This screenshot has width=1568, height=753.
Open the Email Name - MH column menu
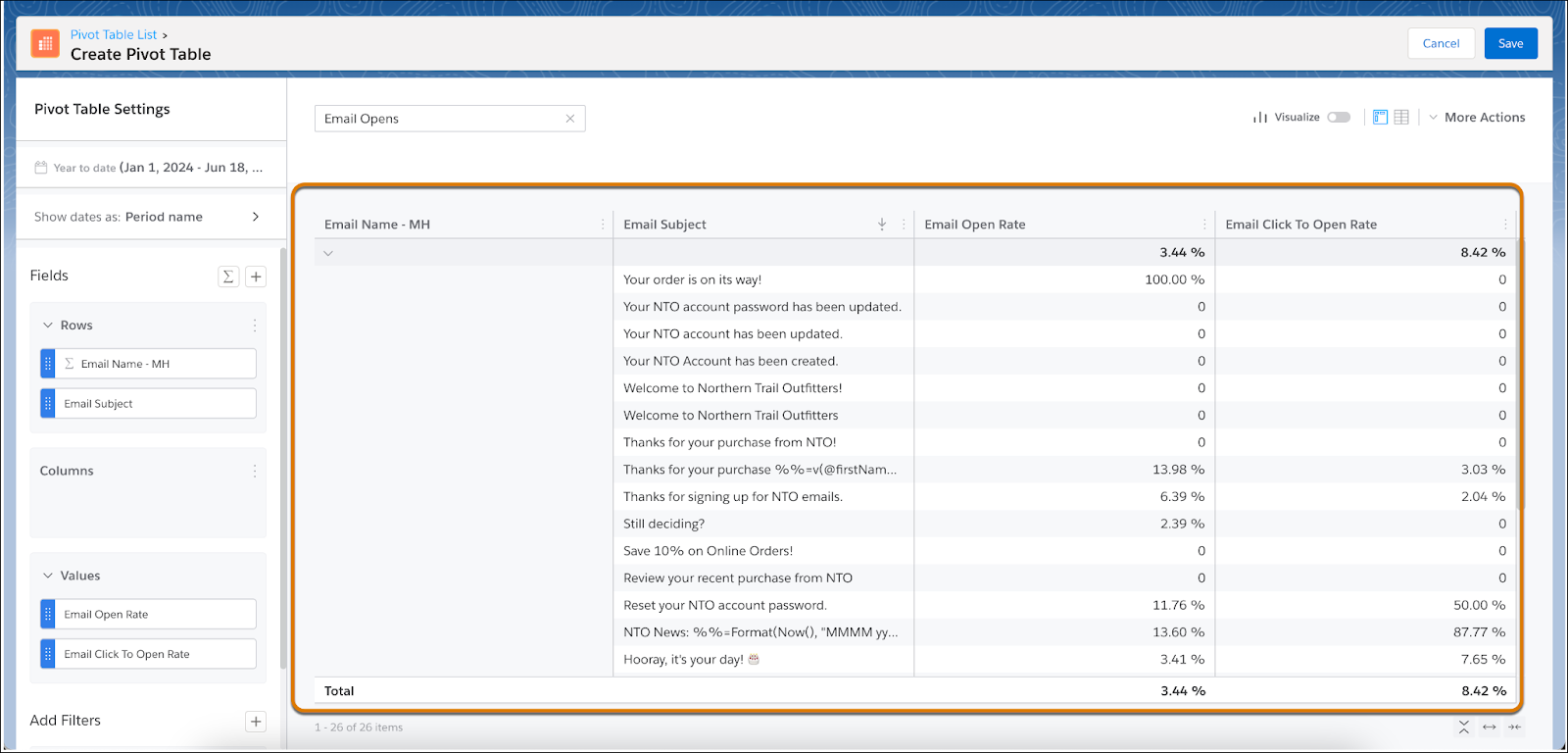pos(603,225)
